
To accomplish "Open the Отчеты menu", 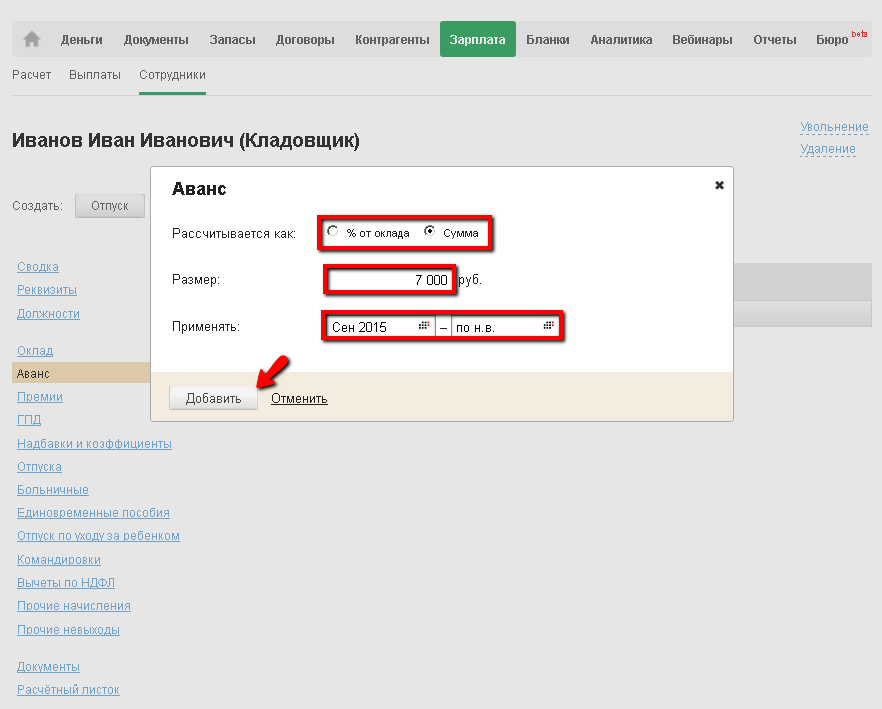I will click(x=775, y=39).
